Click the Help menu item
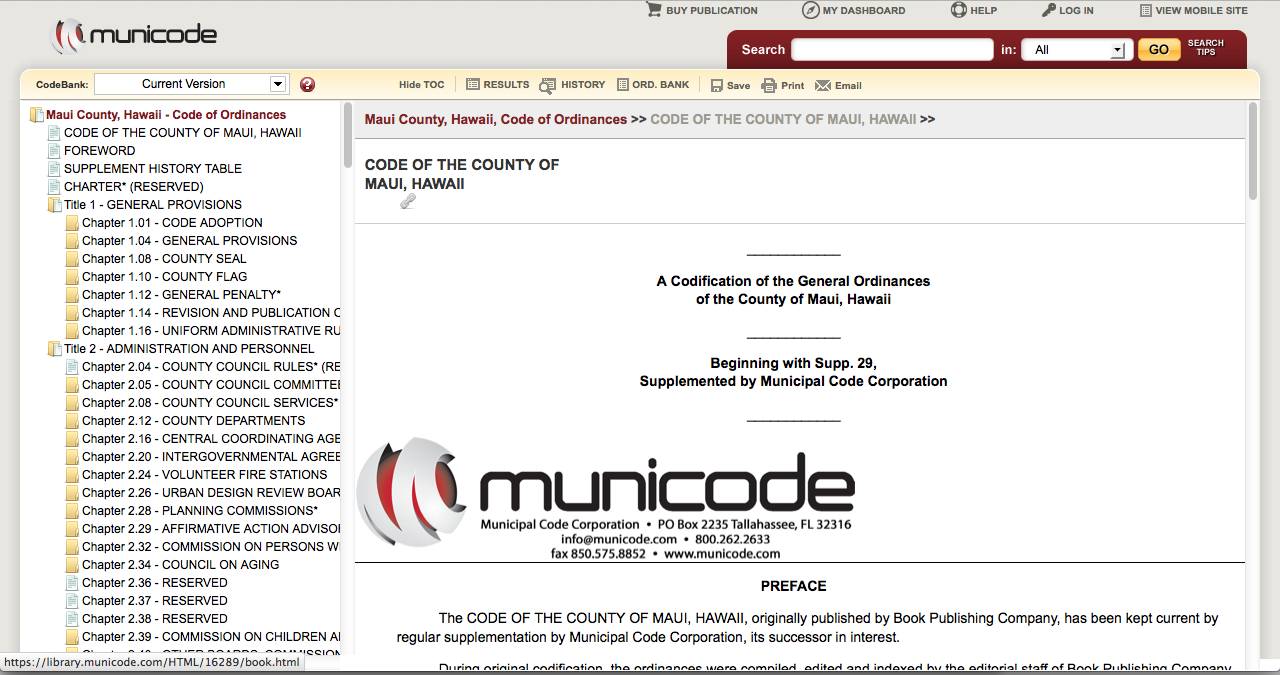Viewport: 1280px width, 675px height. click(x=984, y=11)
